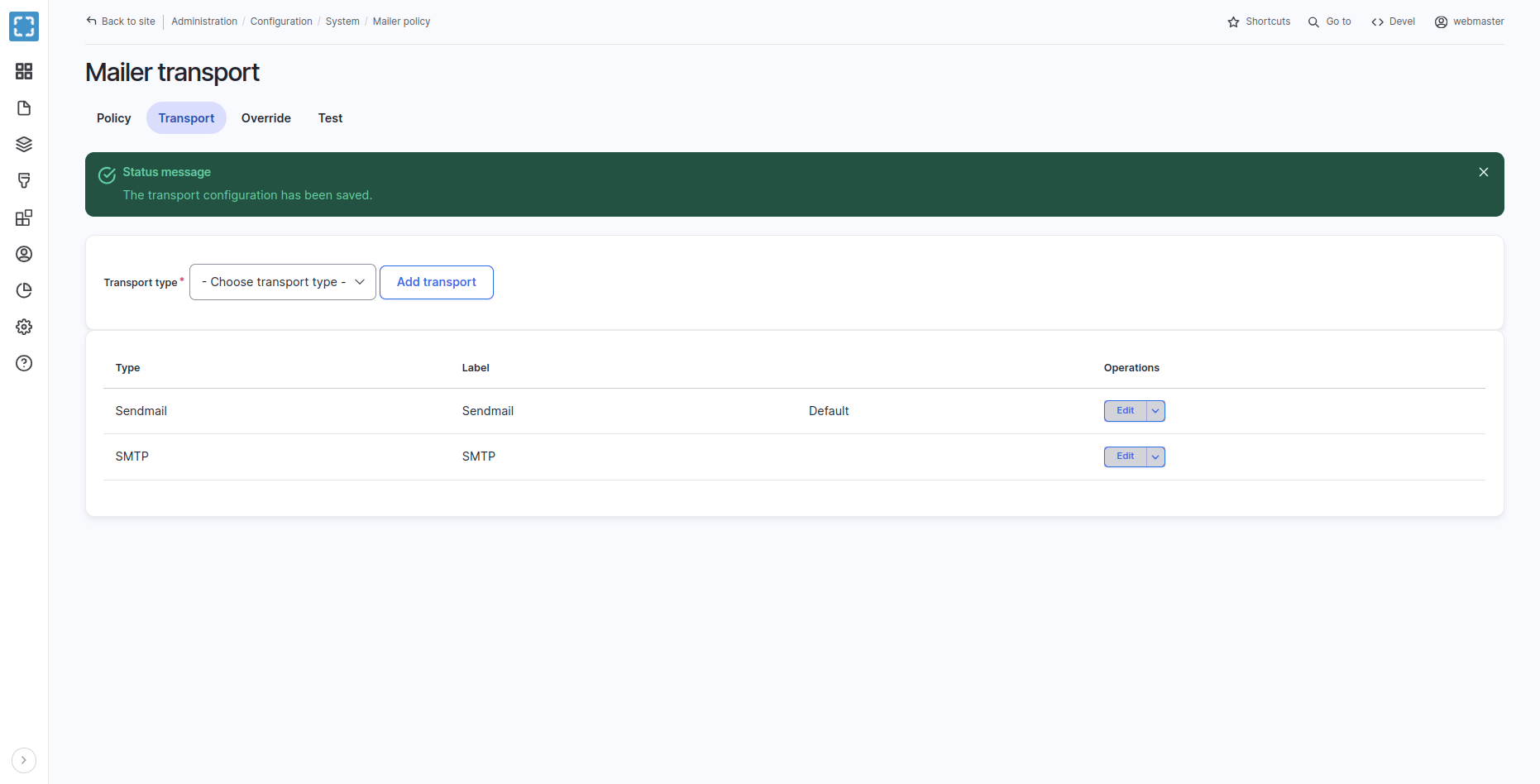Screen dimensions: 1540x784
Task: Go to Administration breadcrumb link
Action: (204, 22)
